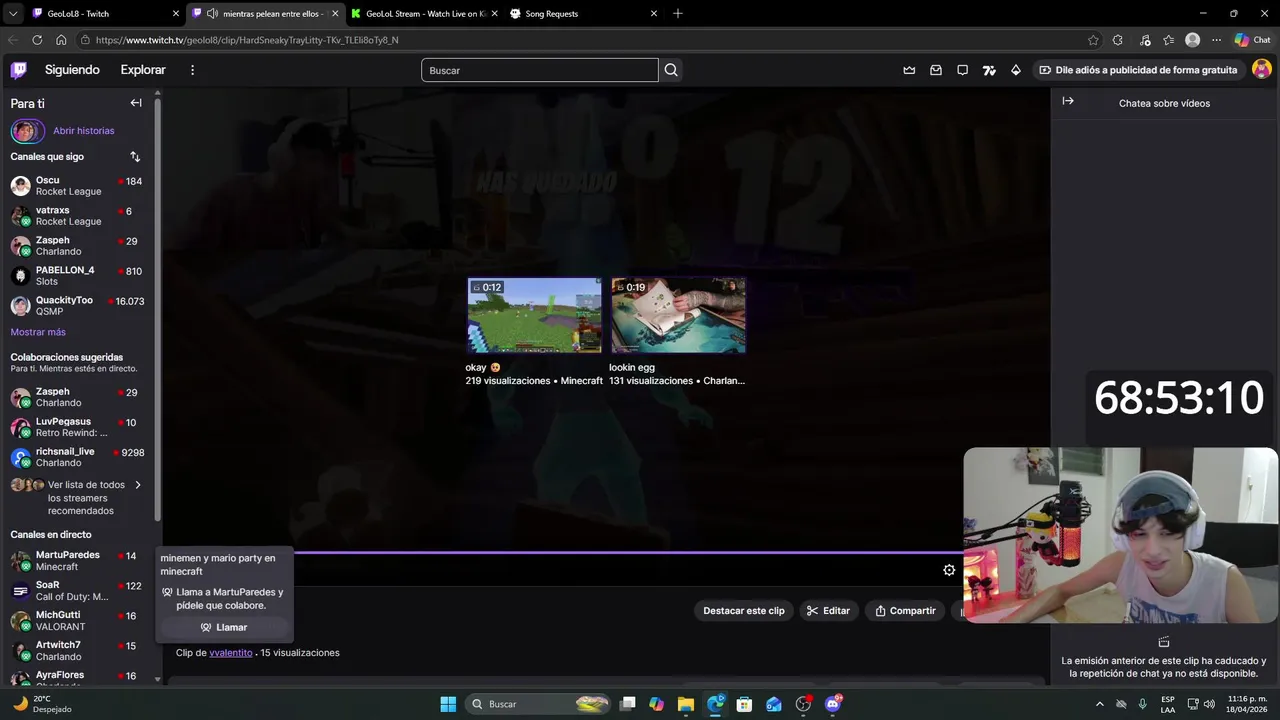Open the Siguiendo page

72,70
